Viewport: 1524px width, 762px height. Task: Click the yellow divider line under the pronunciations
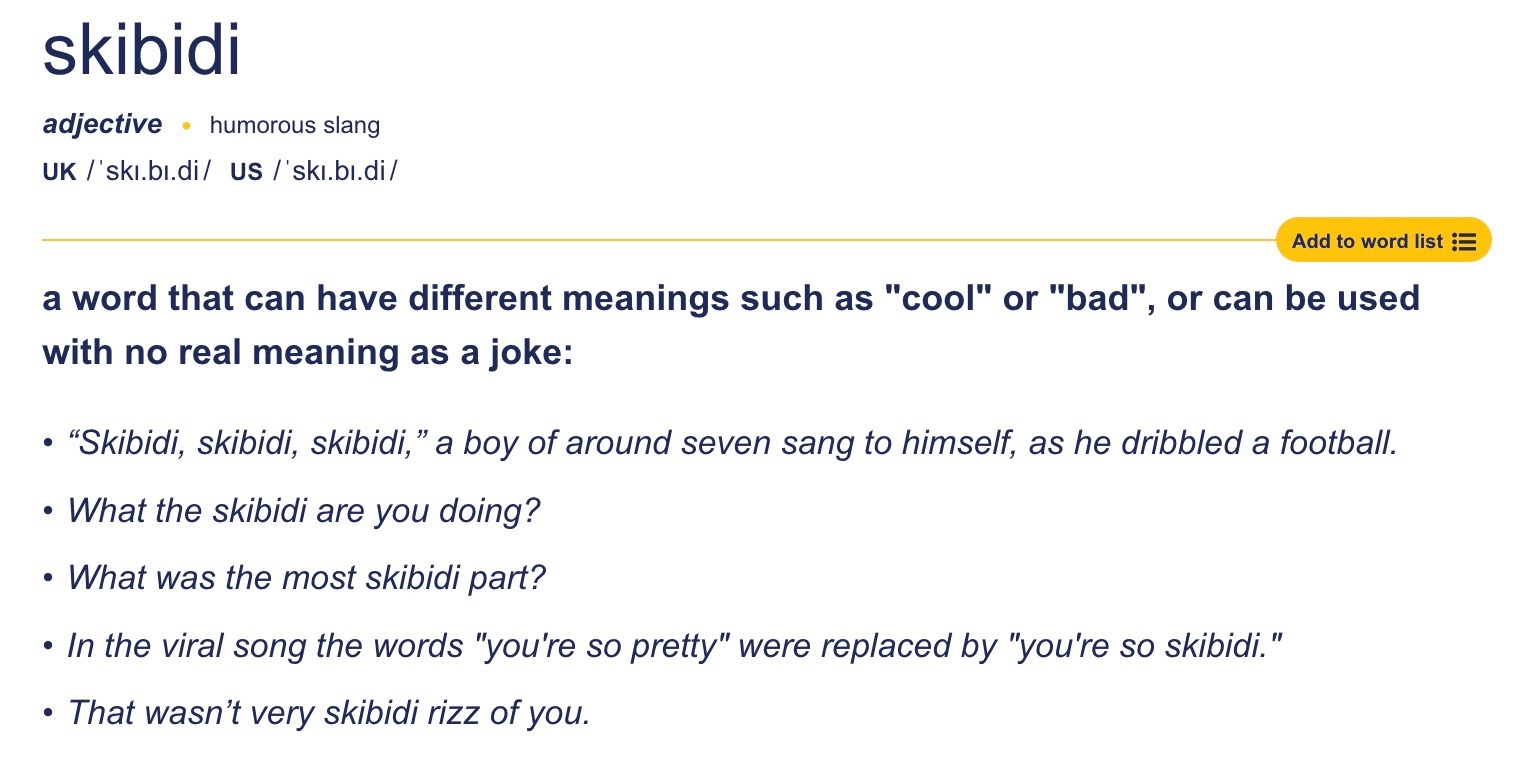(659, 240)
